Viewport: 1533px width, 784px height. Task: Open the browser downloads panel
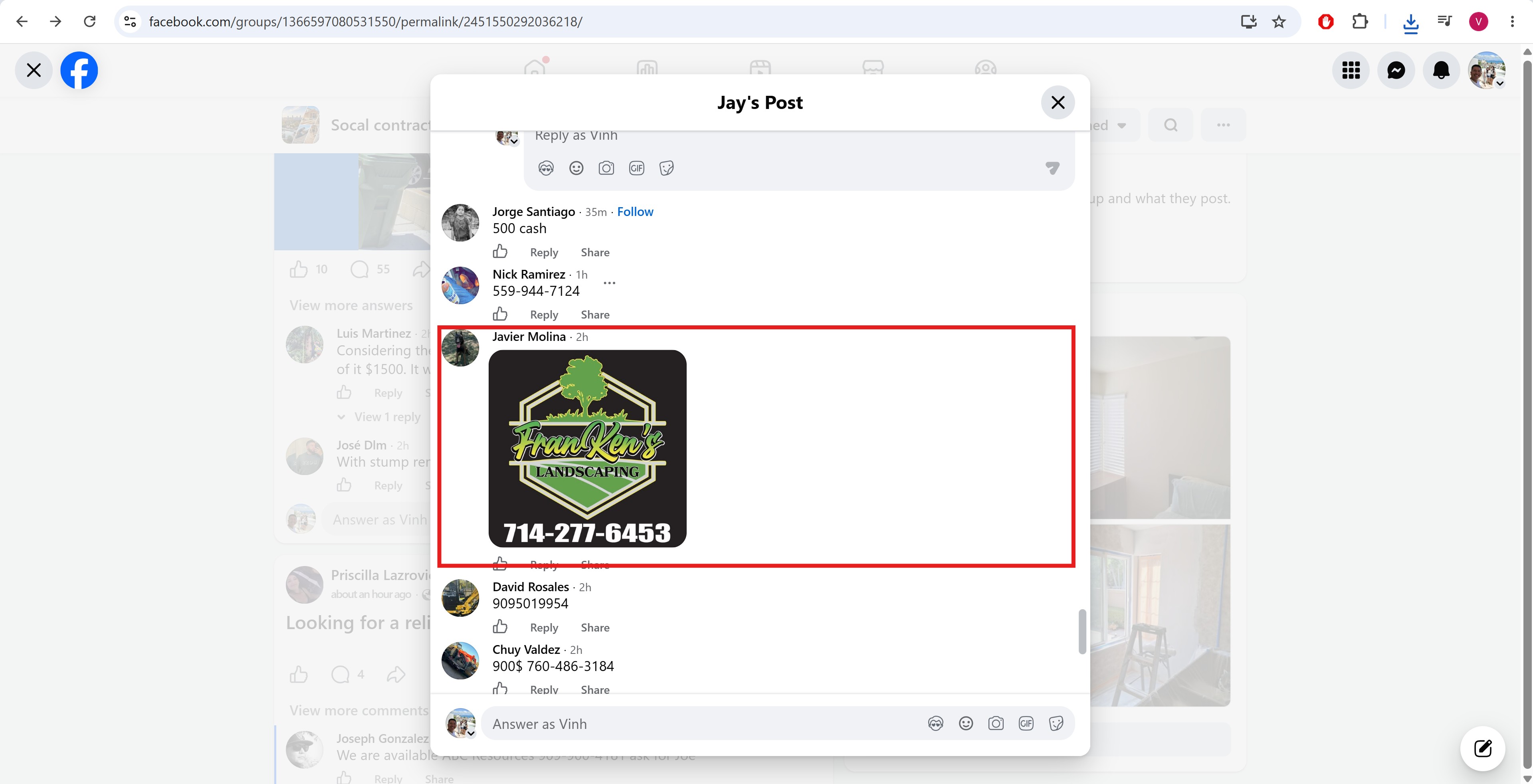[x=1410, y=23]
